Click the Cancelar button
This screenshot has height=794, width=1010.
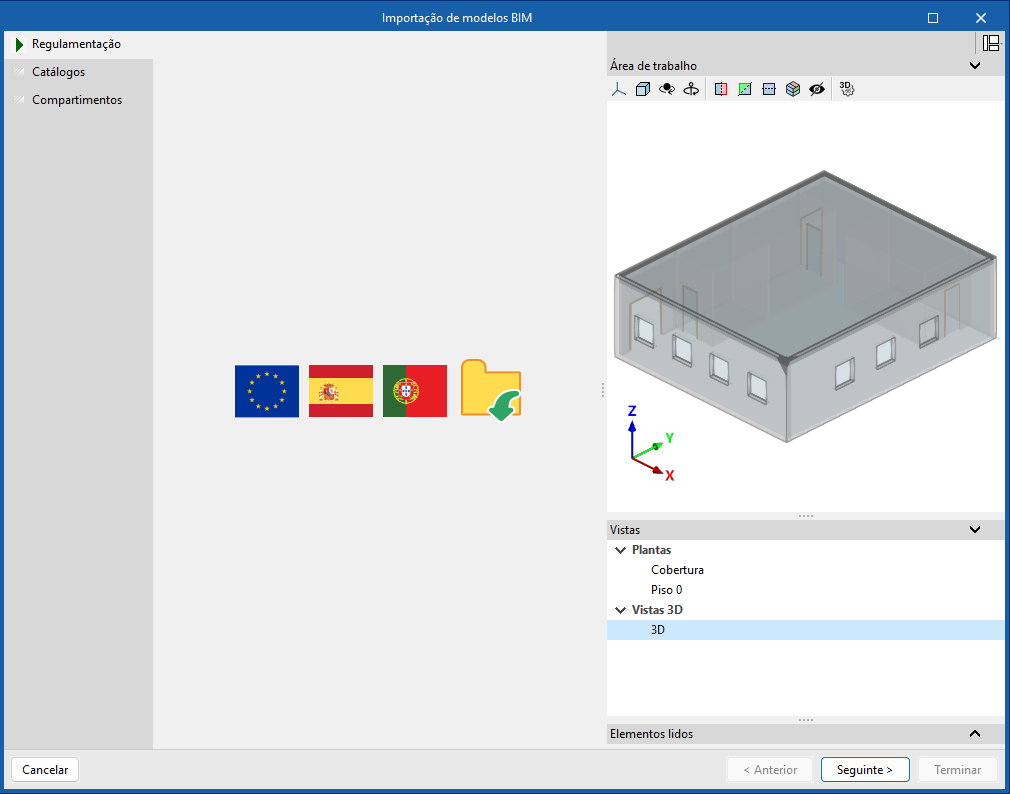tap(45, 770)
